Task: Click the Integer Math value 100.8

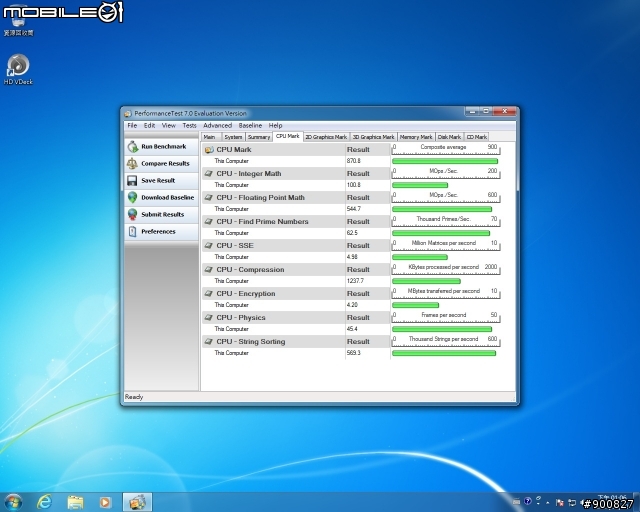Action: pyautogui.click(x=354, y=185)
